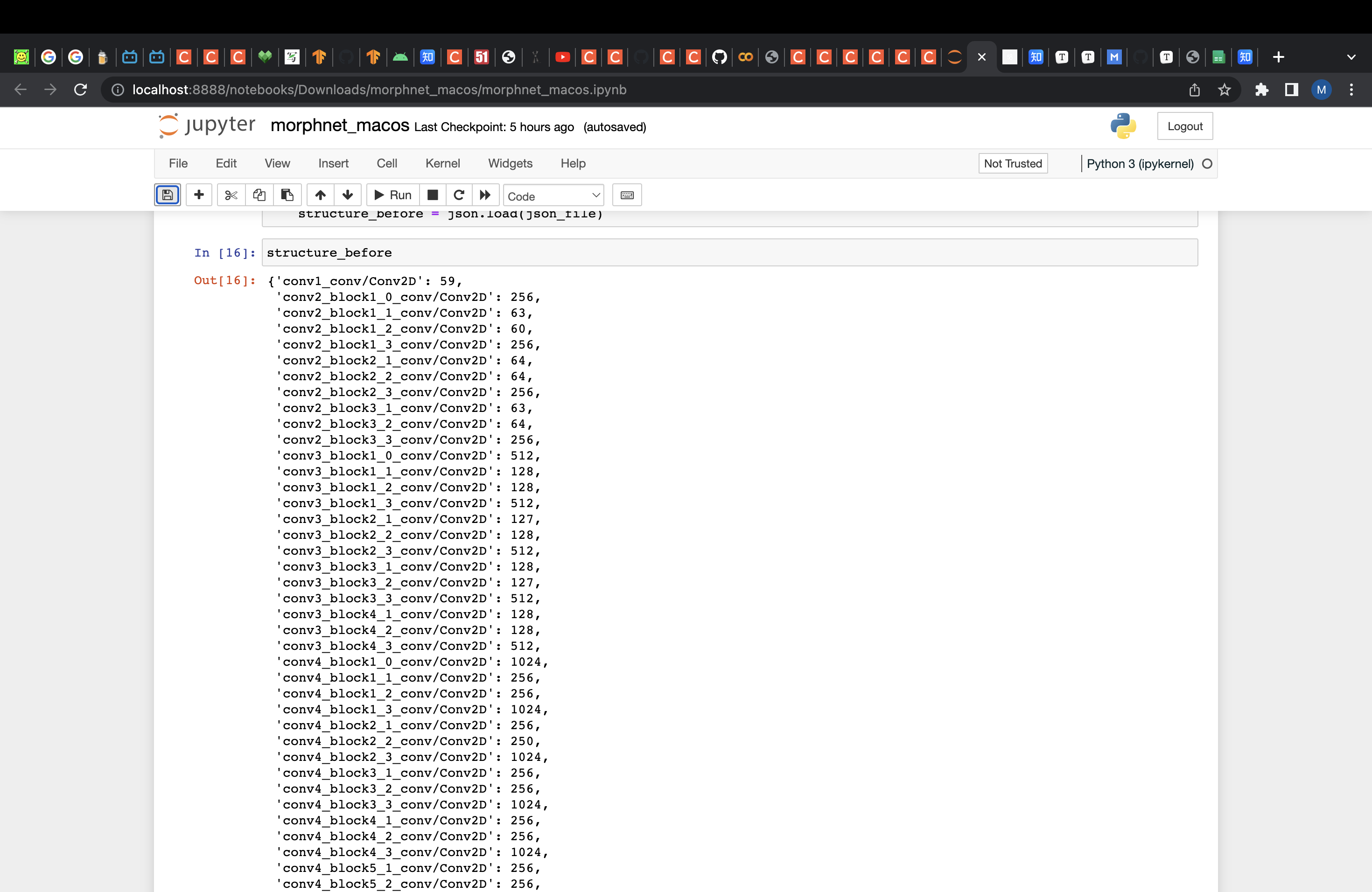This screenshot has height=892, width=1372.
Task: Click the structure_before code input cell
Action: coord(729,252)
